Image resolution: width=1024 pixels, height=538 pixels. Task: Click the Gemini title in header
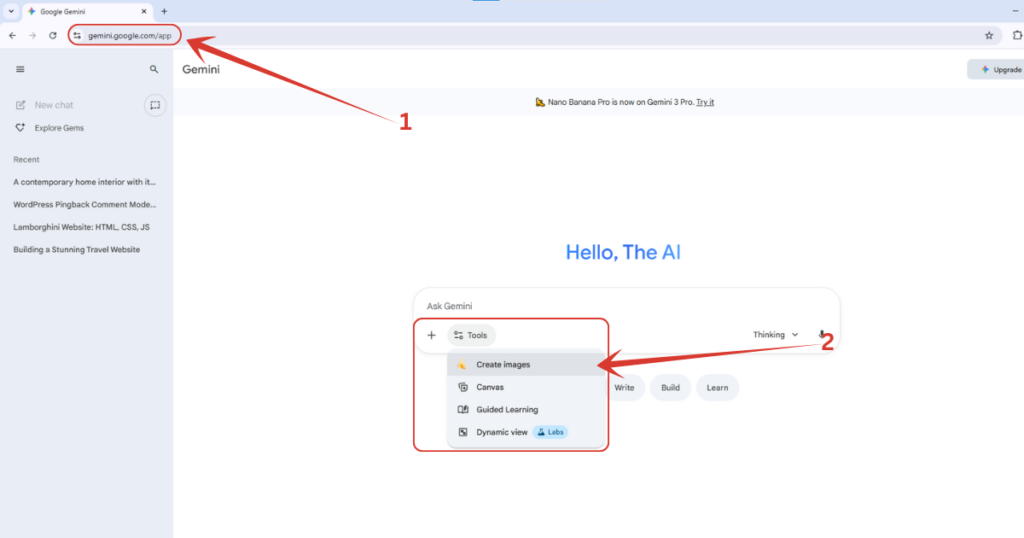[x=201, y=69]
